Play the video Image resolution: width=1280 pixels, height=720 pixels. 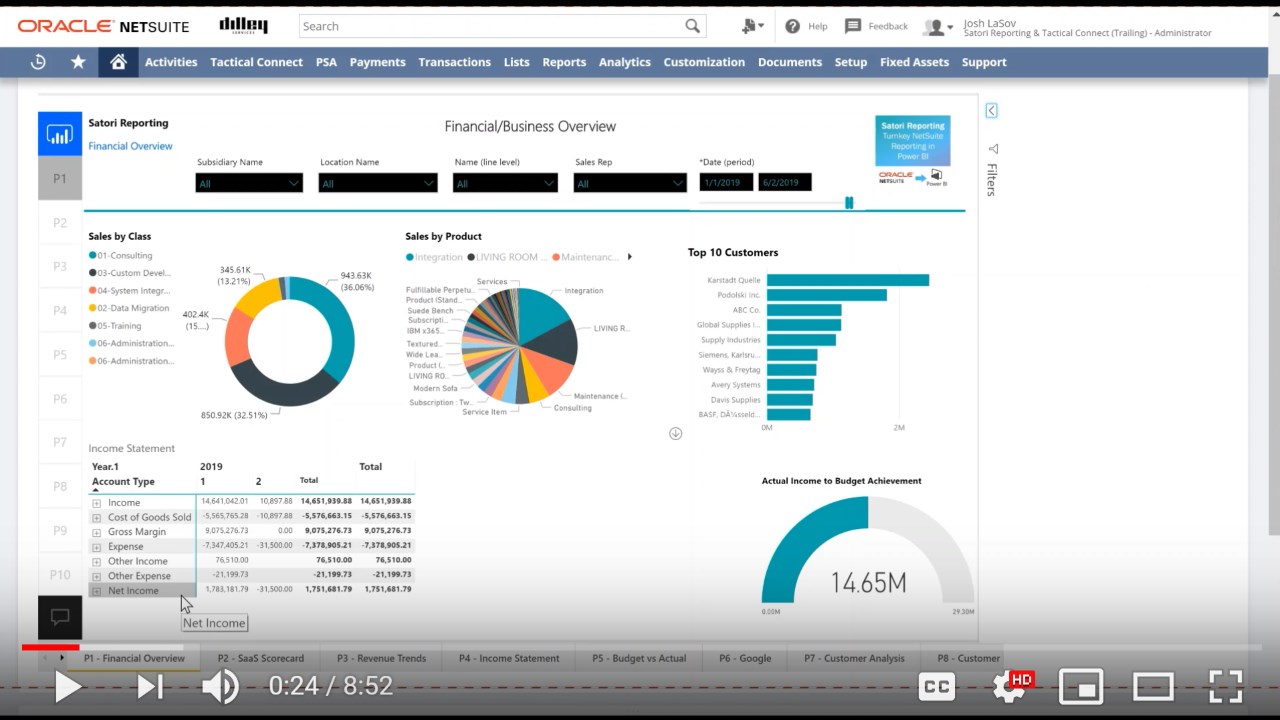point(67,686)
